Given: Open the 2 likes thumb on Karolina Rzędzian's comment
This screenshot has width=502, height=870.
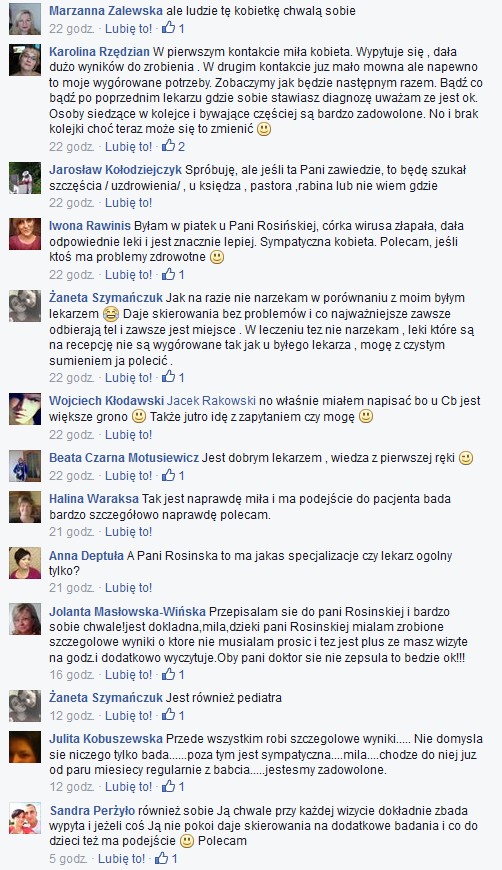Looking at the screenshot, I should (x=173, y=146).
